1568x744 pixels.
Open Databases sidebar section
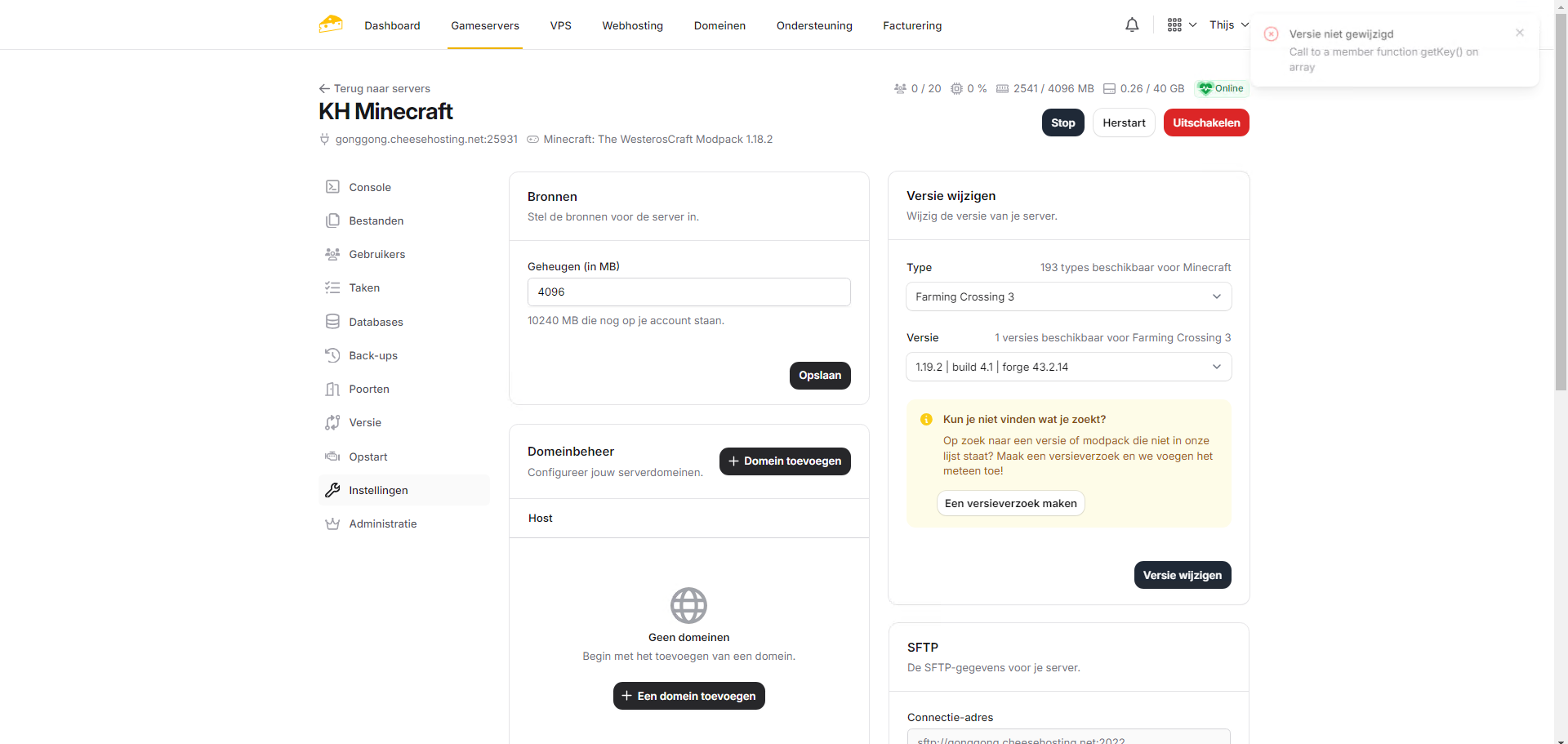pyautogui.click(x=376, y=322)
